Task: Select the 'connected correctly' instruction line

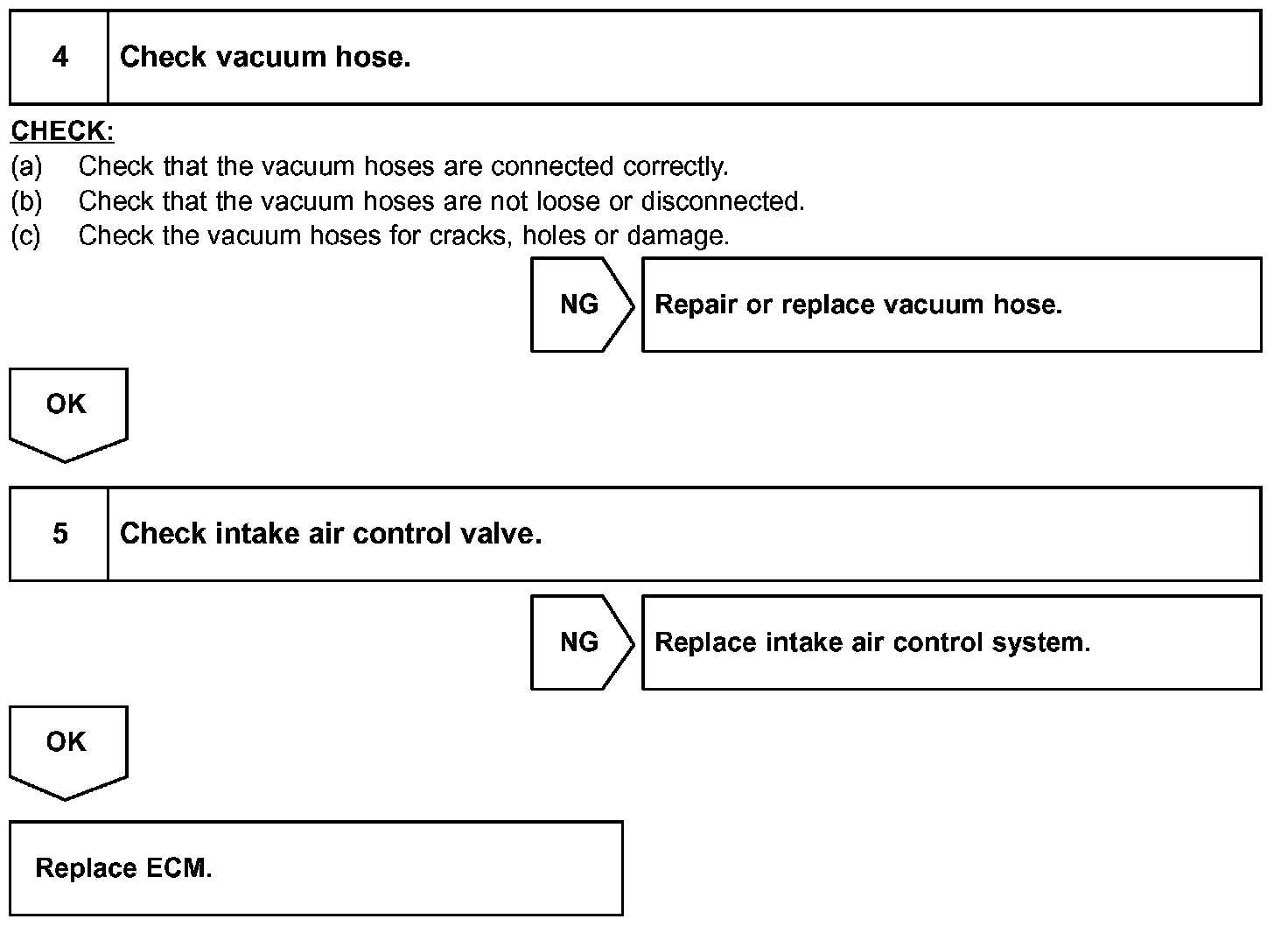Action: click(402, 166)
